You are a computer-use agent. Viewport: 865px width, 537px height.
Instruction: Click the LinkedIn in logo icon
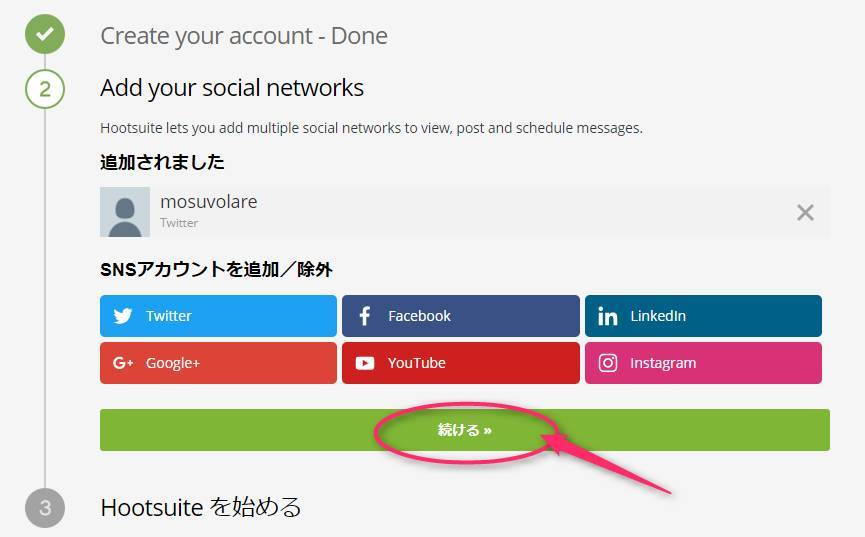607,316
